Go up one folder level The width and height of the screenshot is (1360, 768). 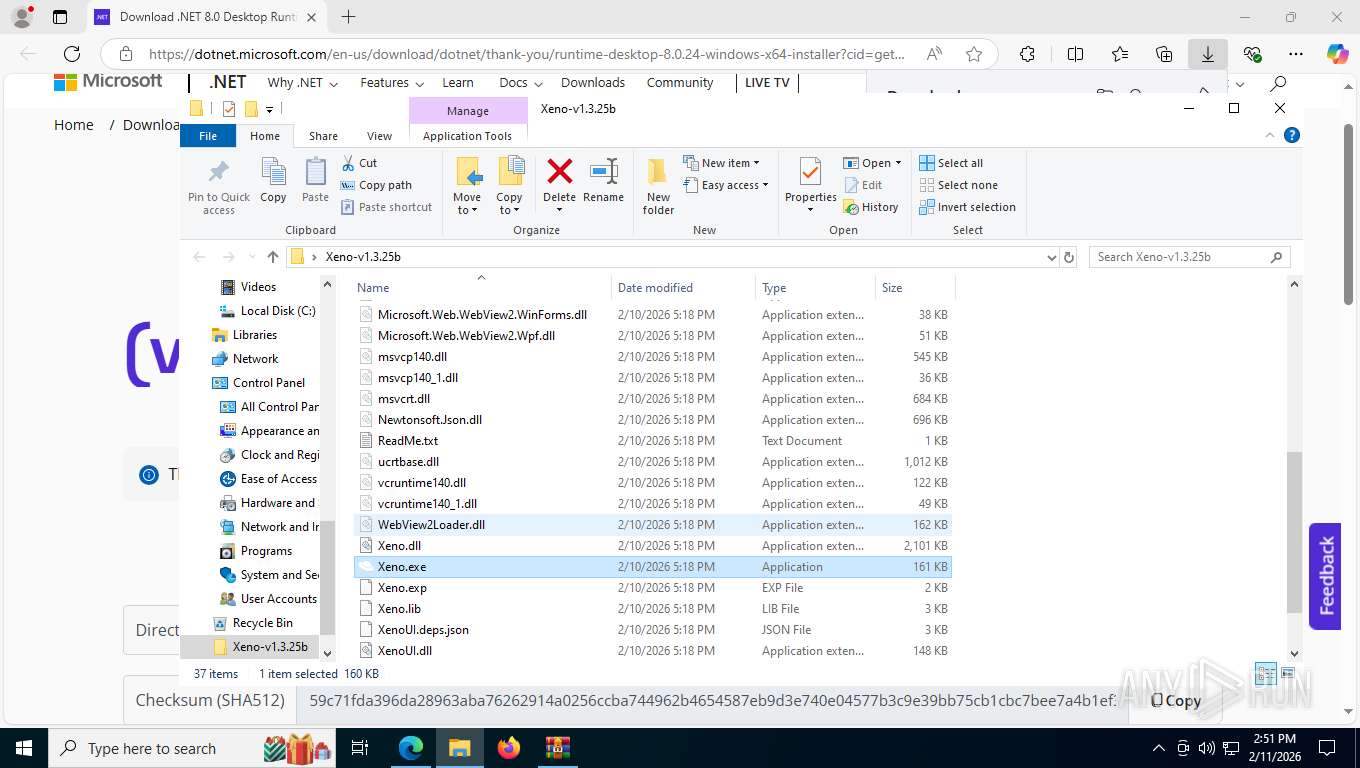tap(273, 257)
